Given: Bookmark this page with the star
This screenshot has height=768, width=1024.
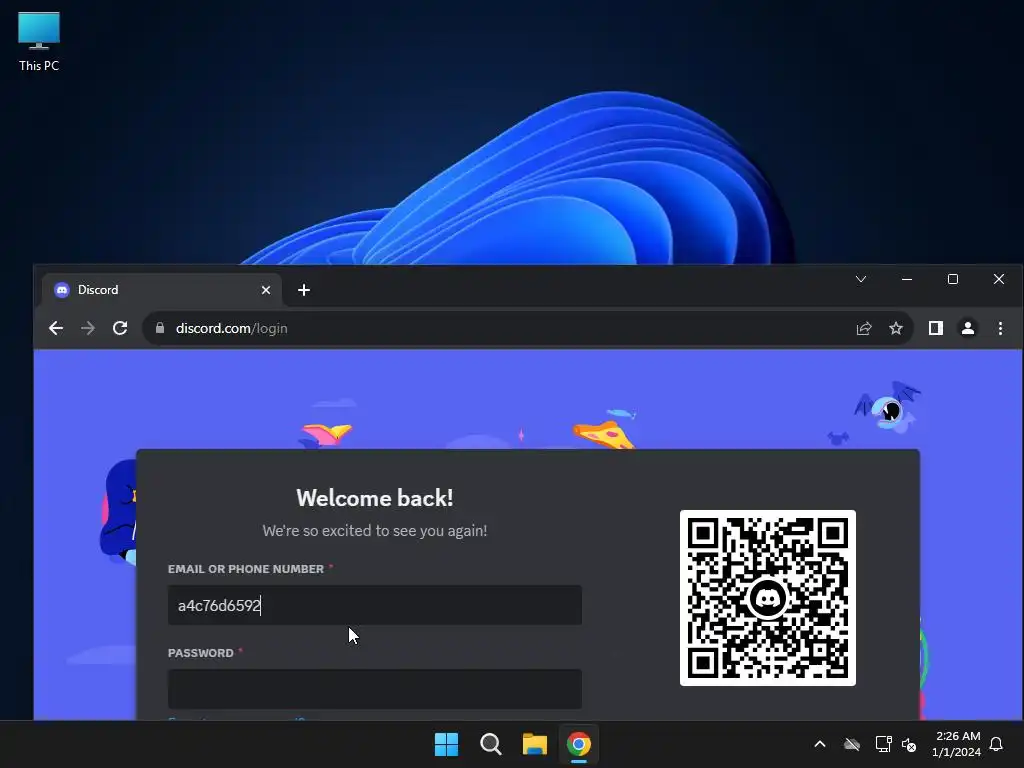Looking at the screenshot, I should pos(896,328).
